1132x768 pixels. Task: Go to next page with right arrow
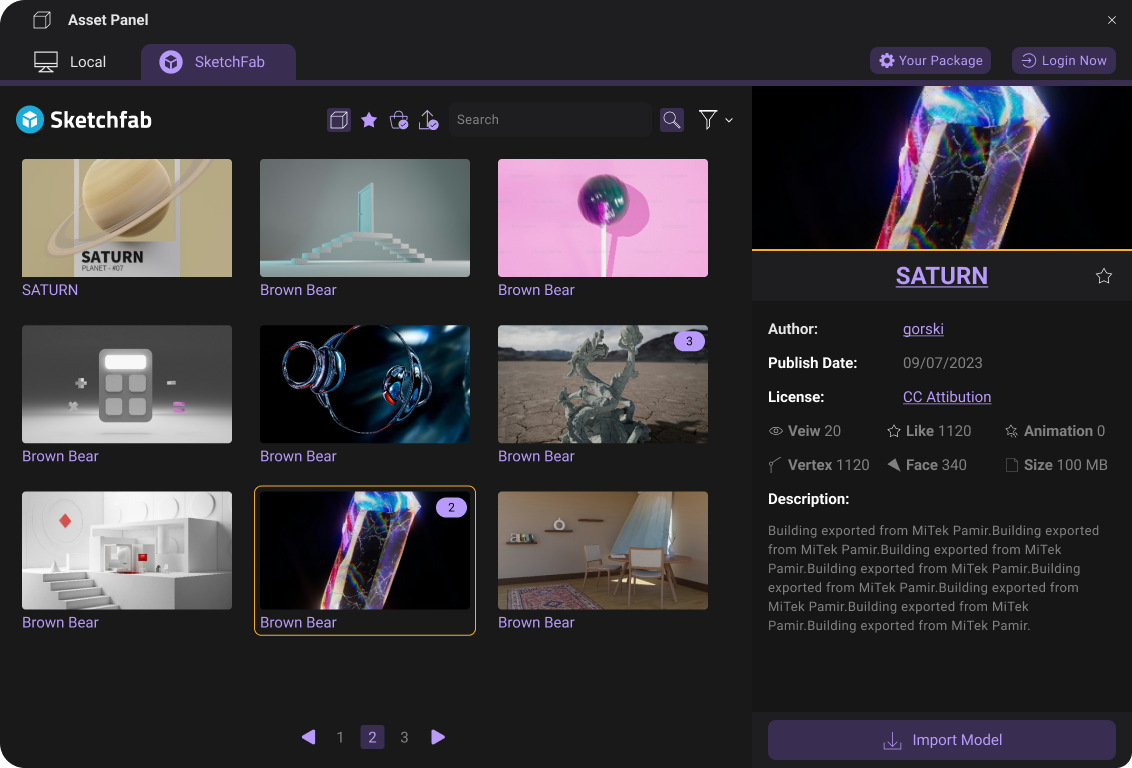438,737
